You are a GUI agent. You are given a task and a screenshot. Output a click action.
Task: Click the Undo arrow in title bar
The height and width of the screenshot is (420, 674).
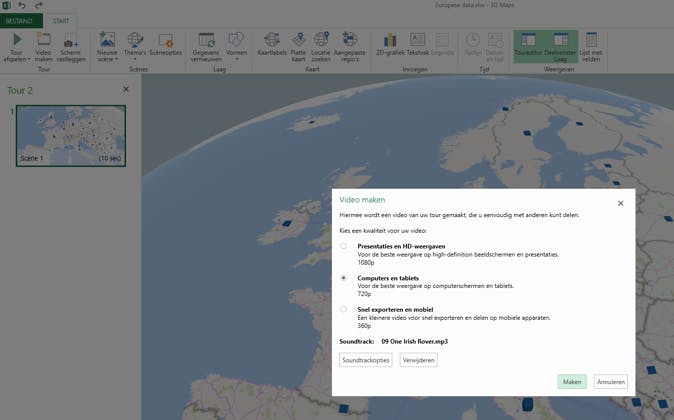click(x=21, y=5)
